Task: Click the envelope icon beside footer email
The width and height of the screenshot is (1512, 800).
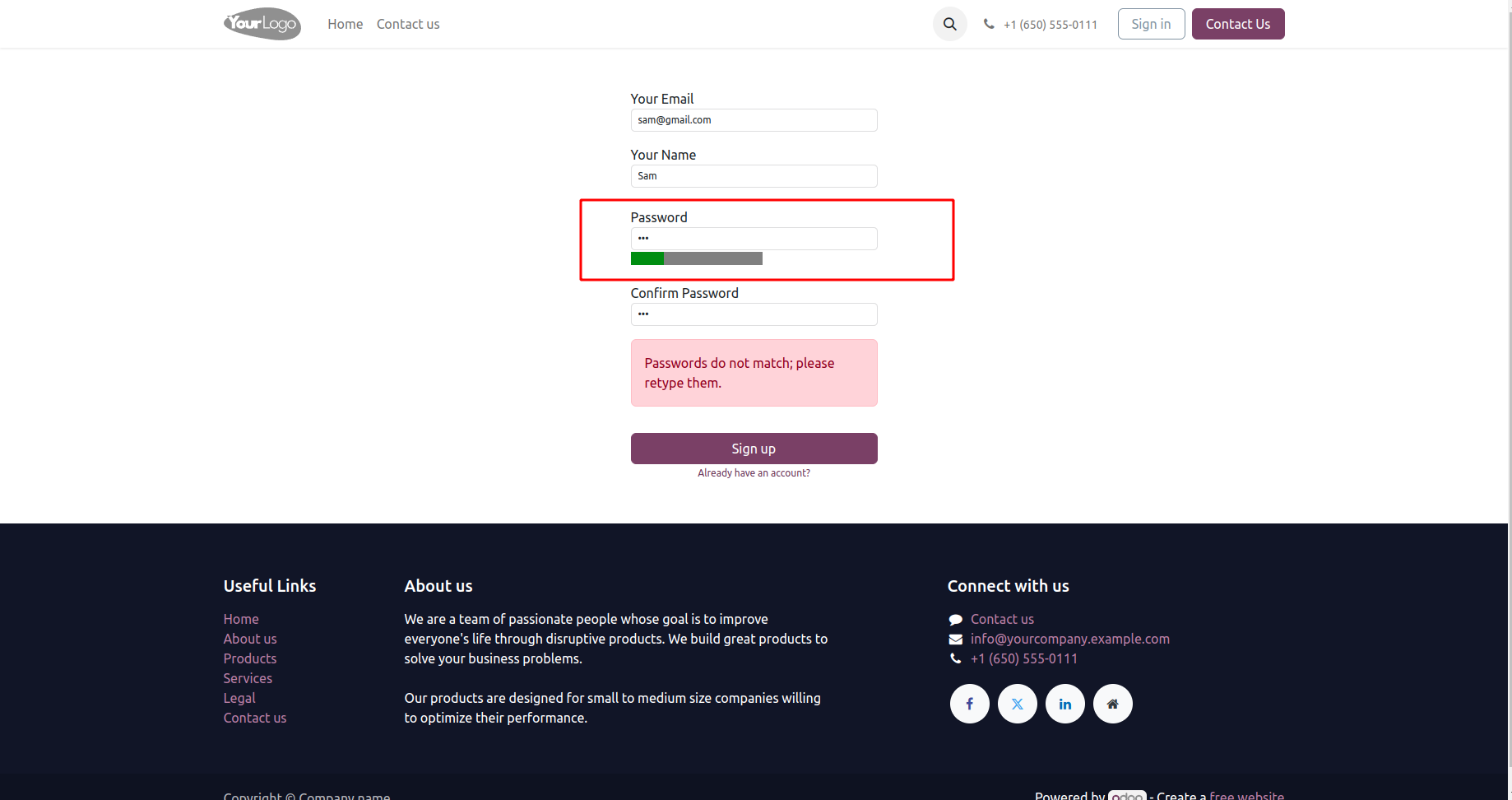Action: pyautogui.click(x=955, y=640)
